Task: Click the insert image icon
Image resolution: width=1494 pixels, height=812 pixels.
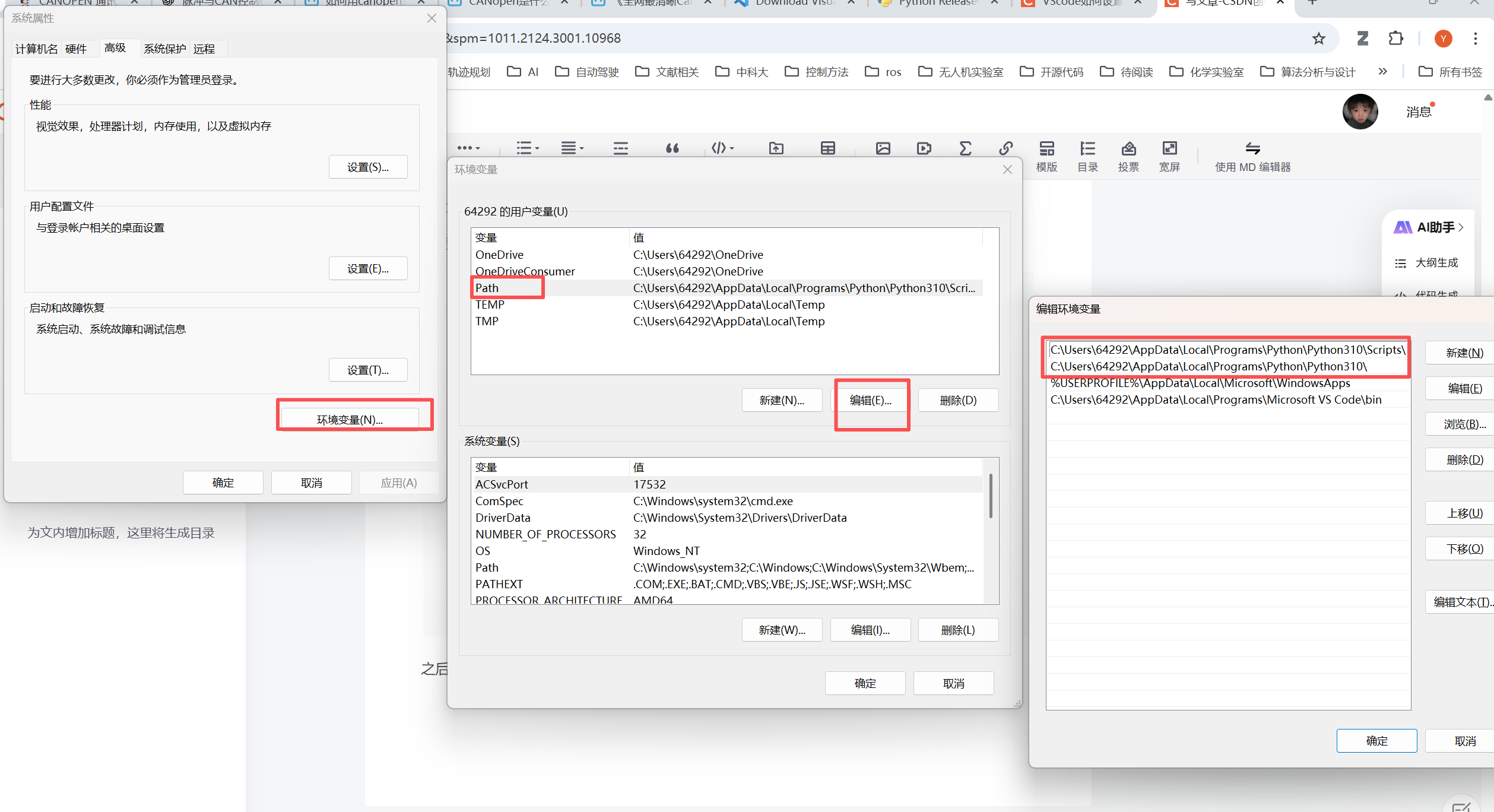Action: 883,148
